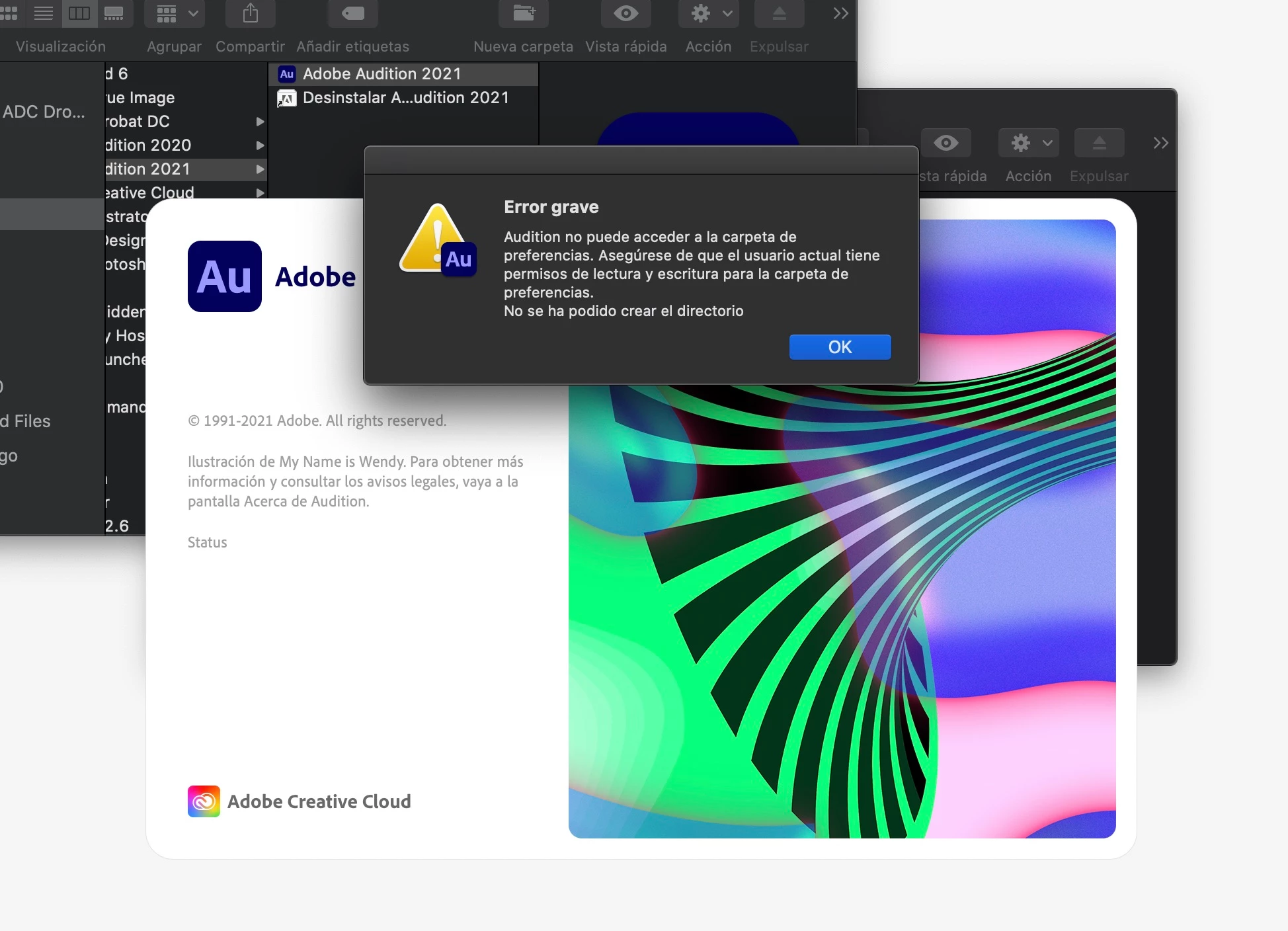Switch Finder to list view

[44, 13]
